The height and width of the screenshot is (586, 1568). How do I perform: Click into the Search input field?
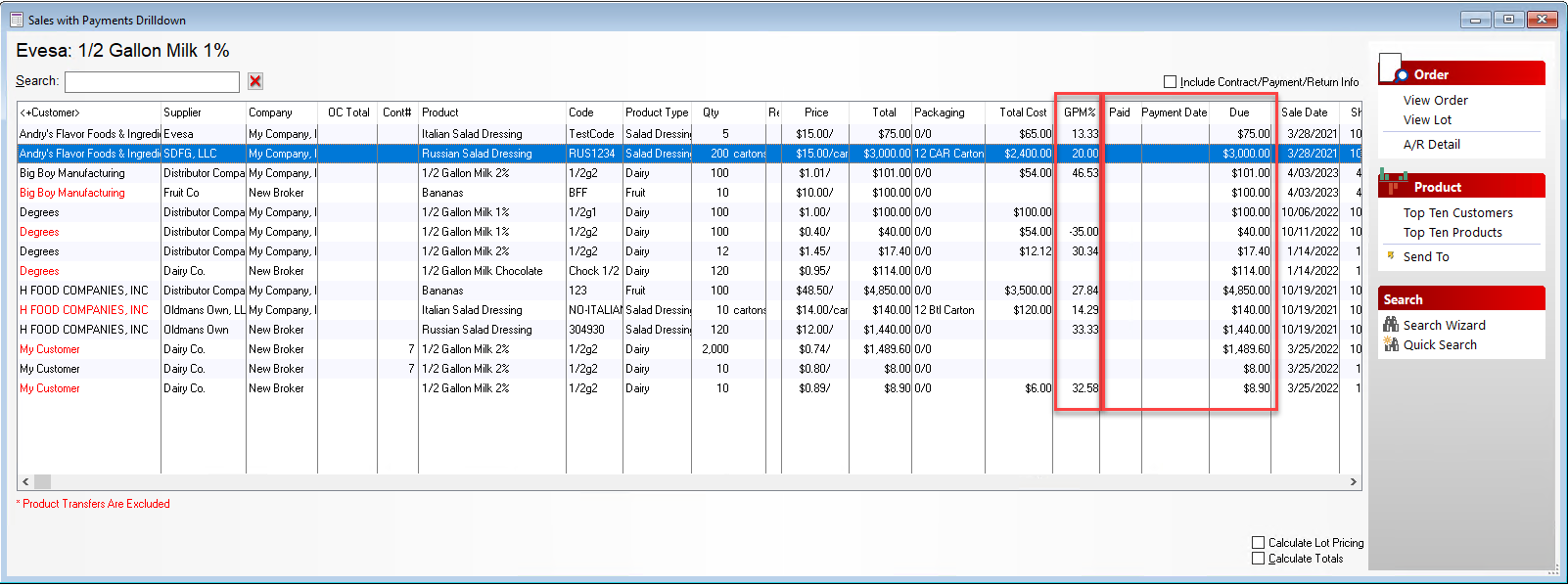(x=152, y=82)
